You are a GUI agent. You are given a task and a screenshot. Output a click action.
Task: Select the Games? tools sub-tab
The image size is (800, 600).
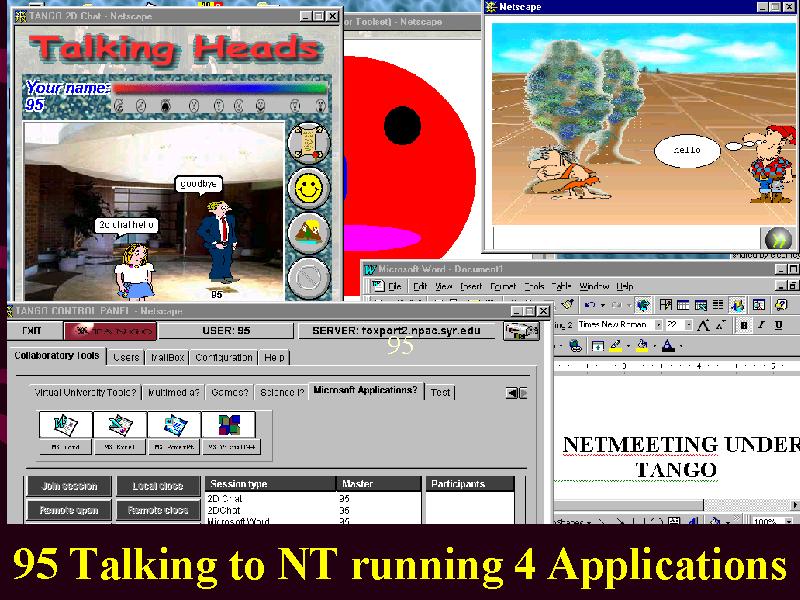pos(230,392)
